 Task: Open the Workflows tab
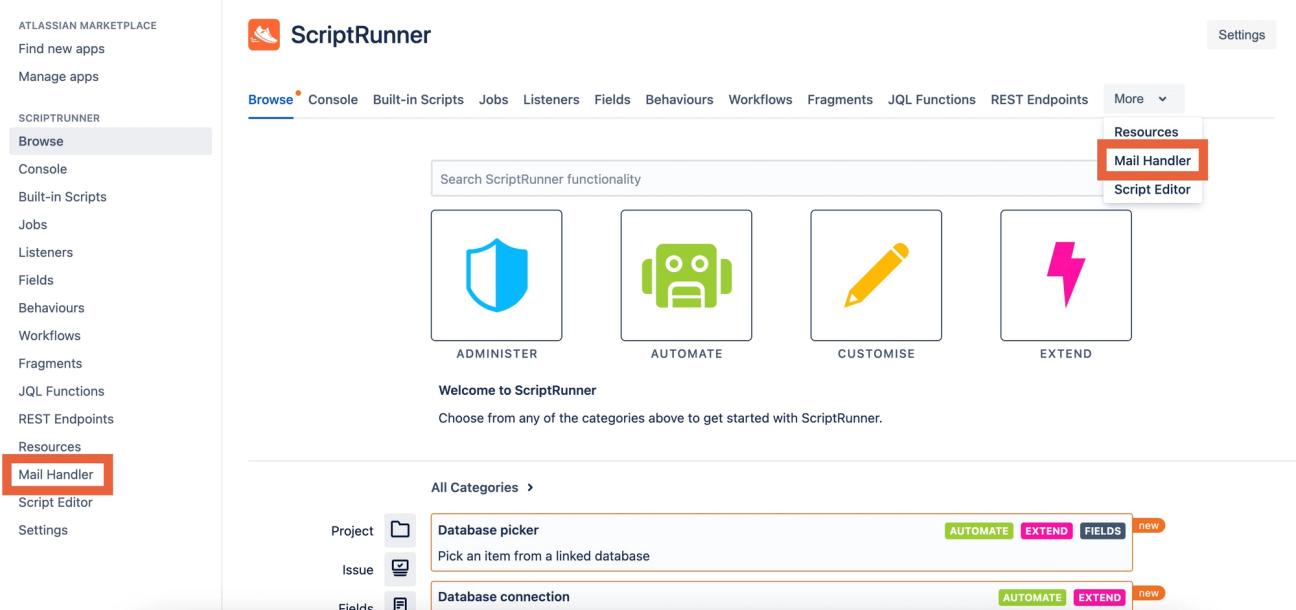click(x=760, y=99)
